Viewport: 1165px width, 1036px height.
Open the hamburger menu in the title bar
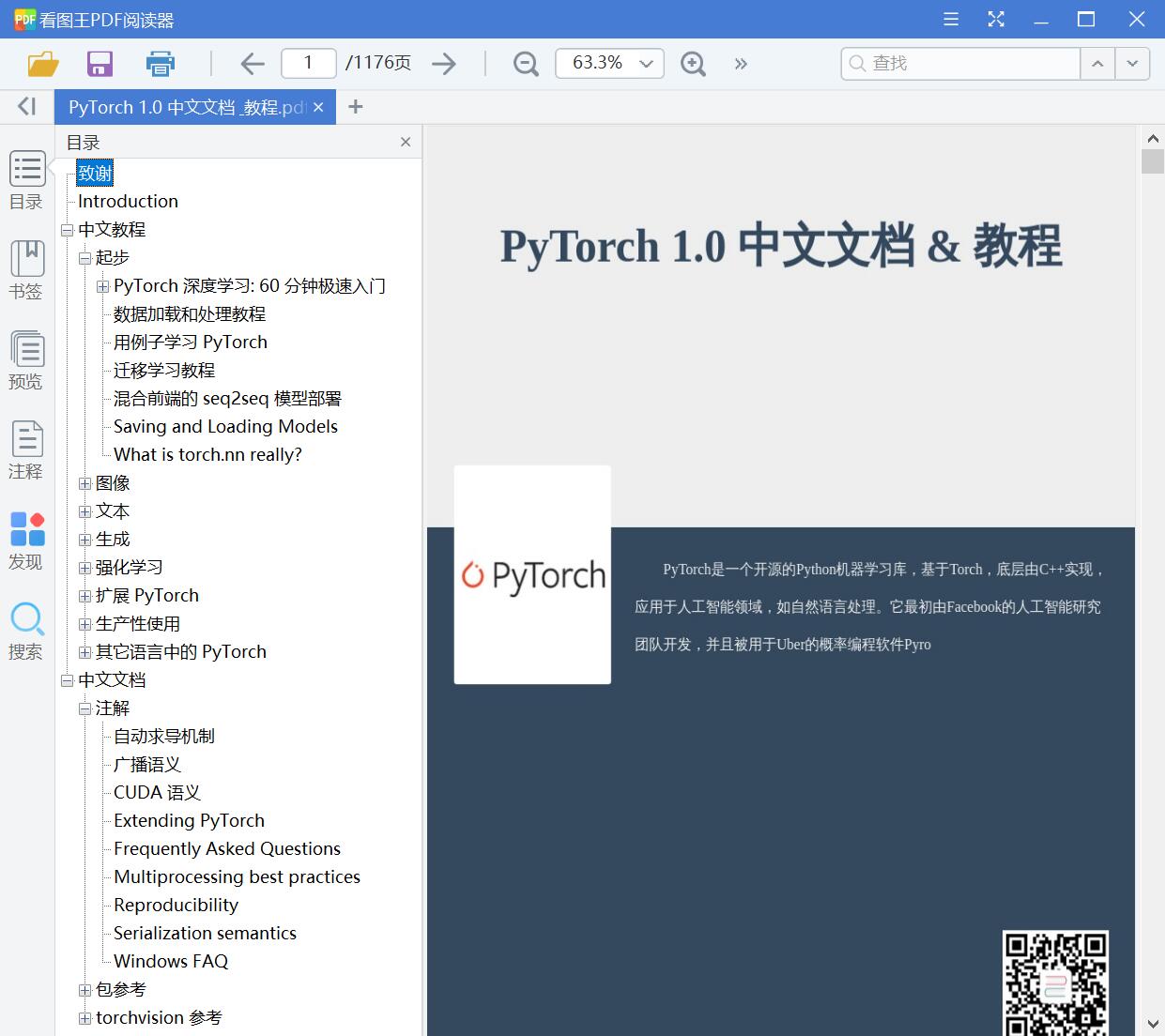(x=950, y=19)
